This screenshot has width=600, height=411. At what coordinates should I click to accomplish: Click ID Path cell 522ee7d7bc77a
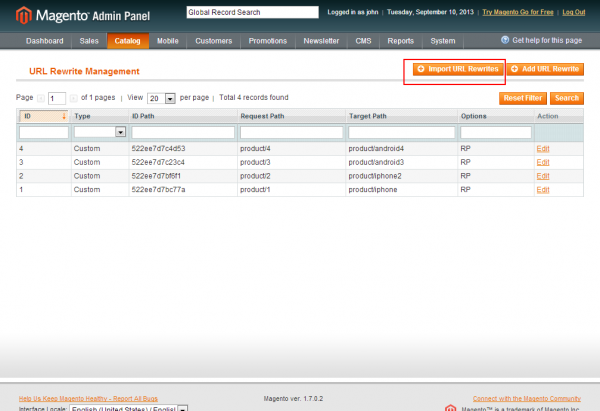(x=158, y=190)
